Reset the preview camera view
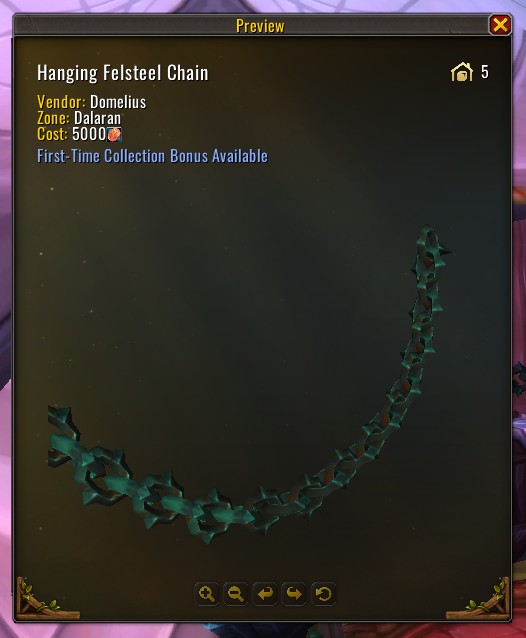Screen dimensions: 526x638 (323, 594)
